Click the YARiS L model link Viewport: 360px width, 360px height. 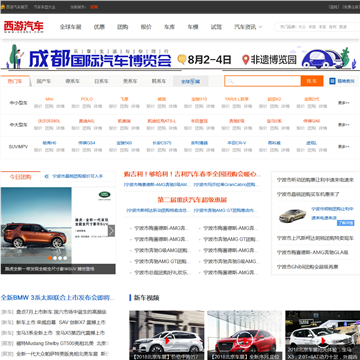pos(237,99)
